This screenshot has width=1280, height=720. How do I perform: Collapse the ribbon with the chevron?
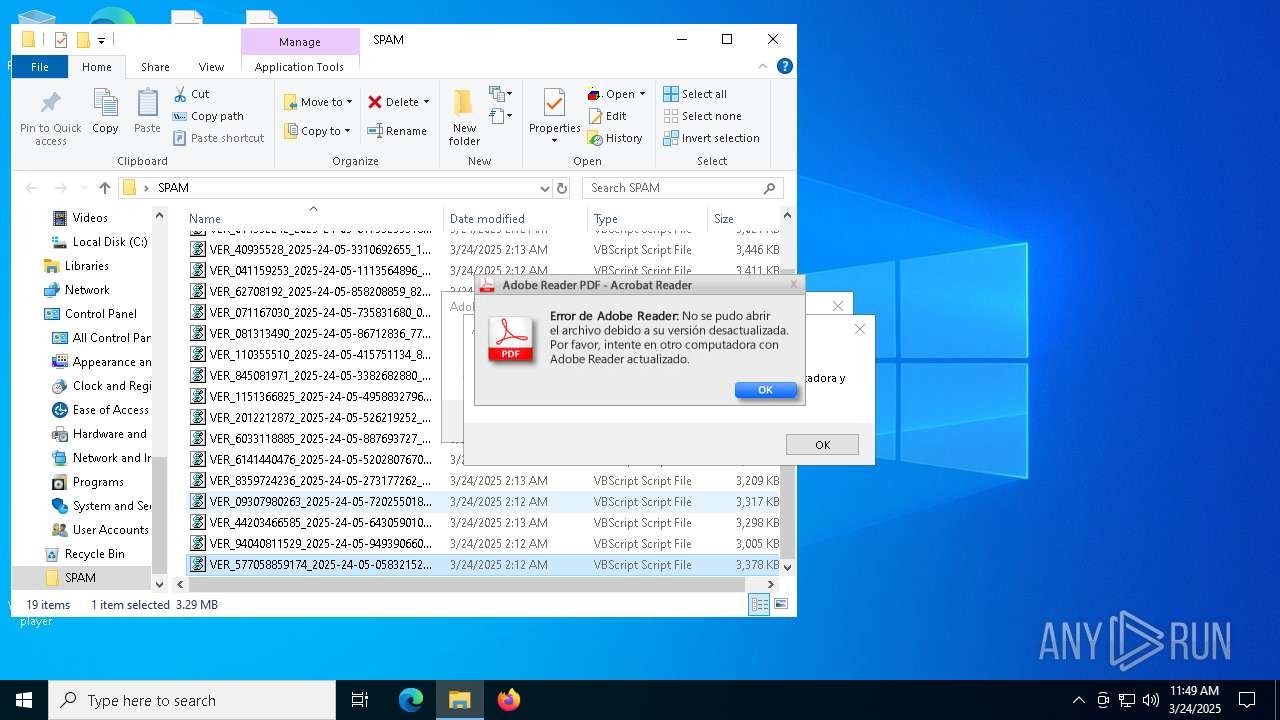763,66
